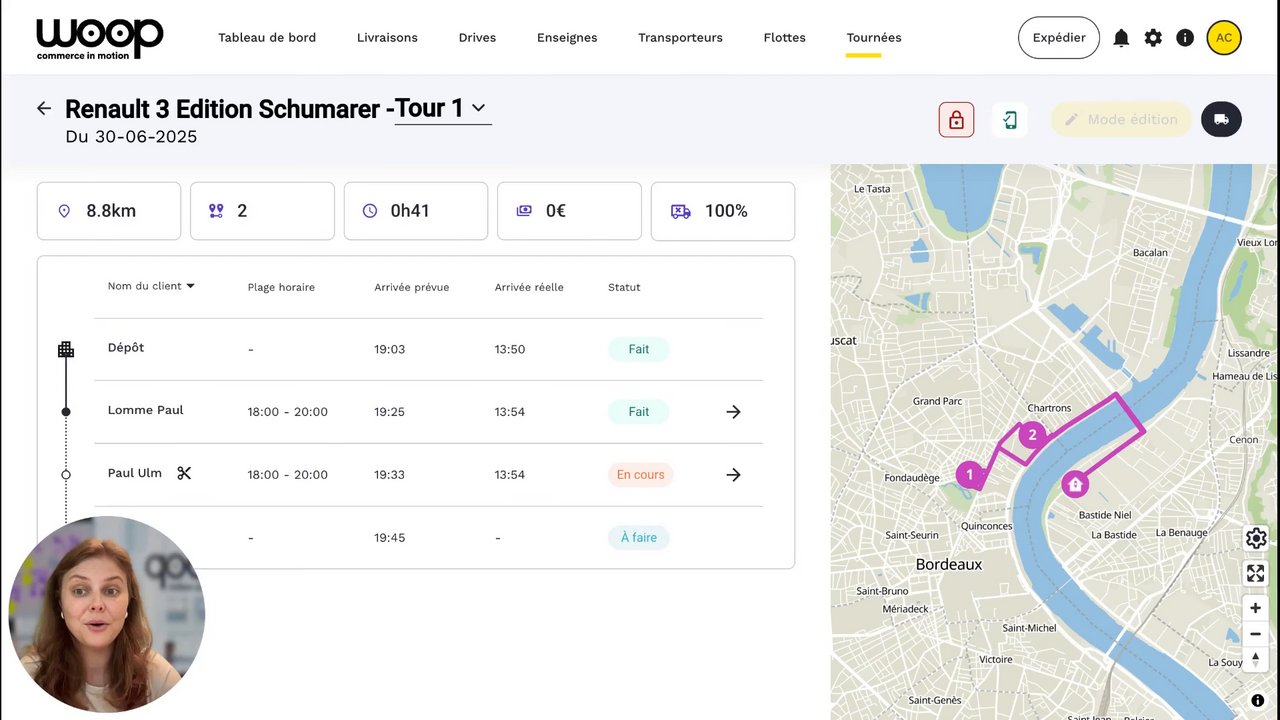1280x720 pixels.
Task: Click the Paul Ulm client name
Action: point(134,473)
